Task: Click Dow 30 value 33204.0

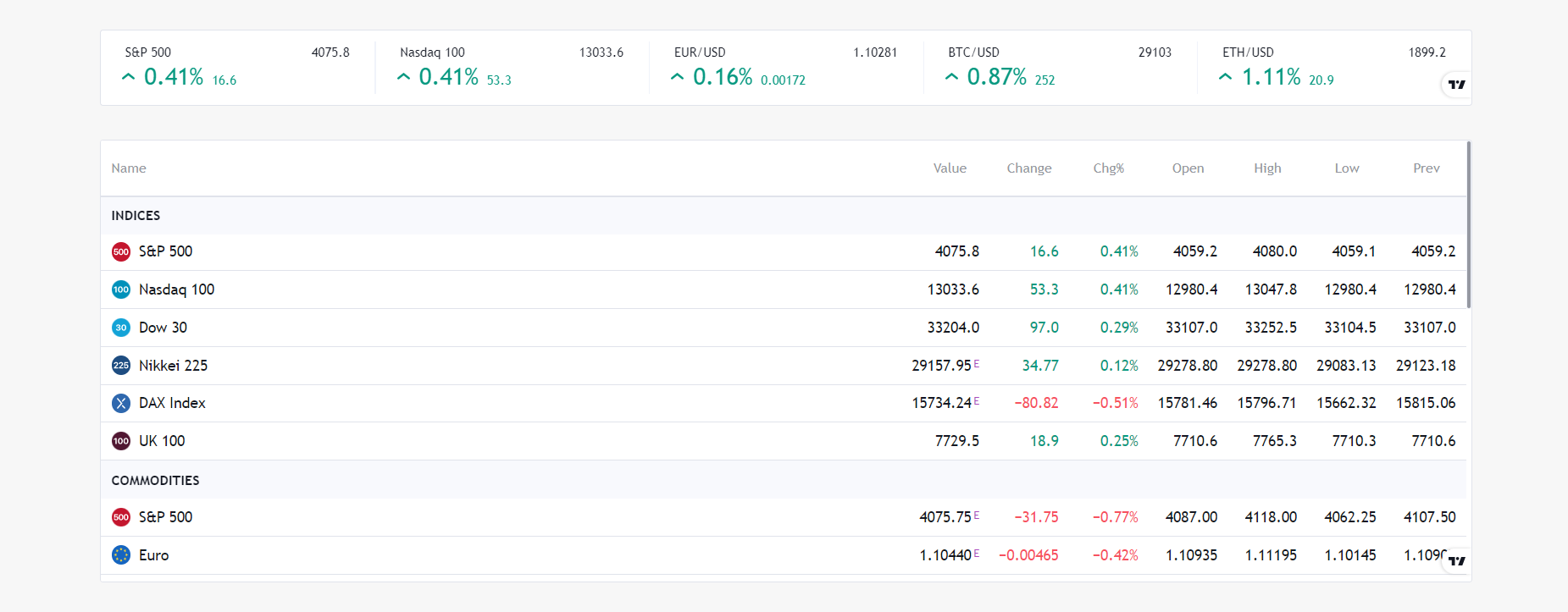Action: coord(953,328)
